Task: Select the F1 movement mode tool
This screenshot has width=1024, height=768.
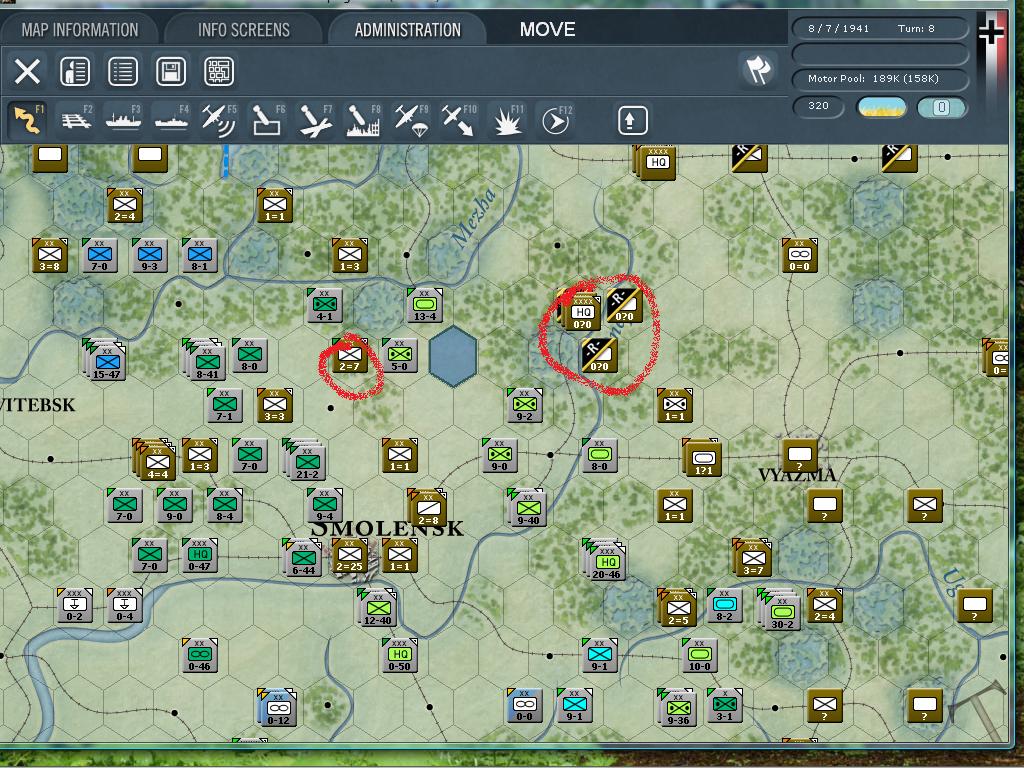Action: (28, 119)
